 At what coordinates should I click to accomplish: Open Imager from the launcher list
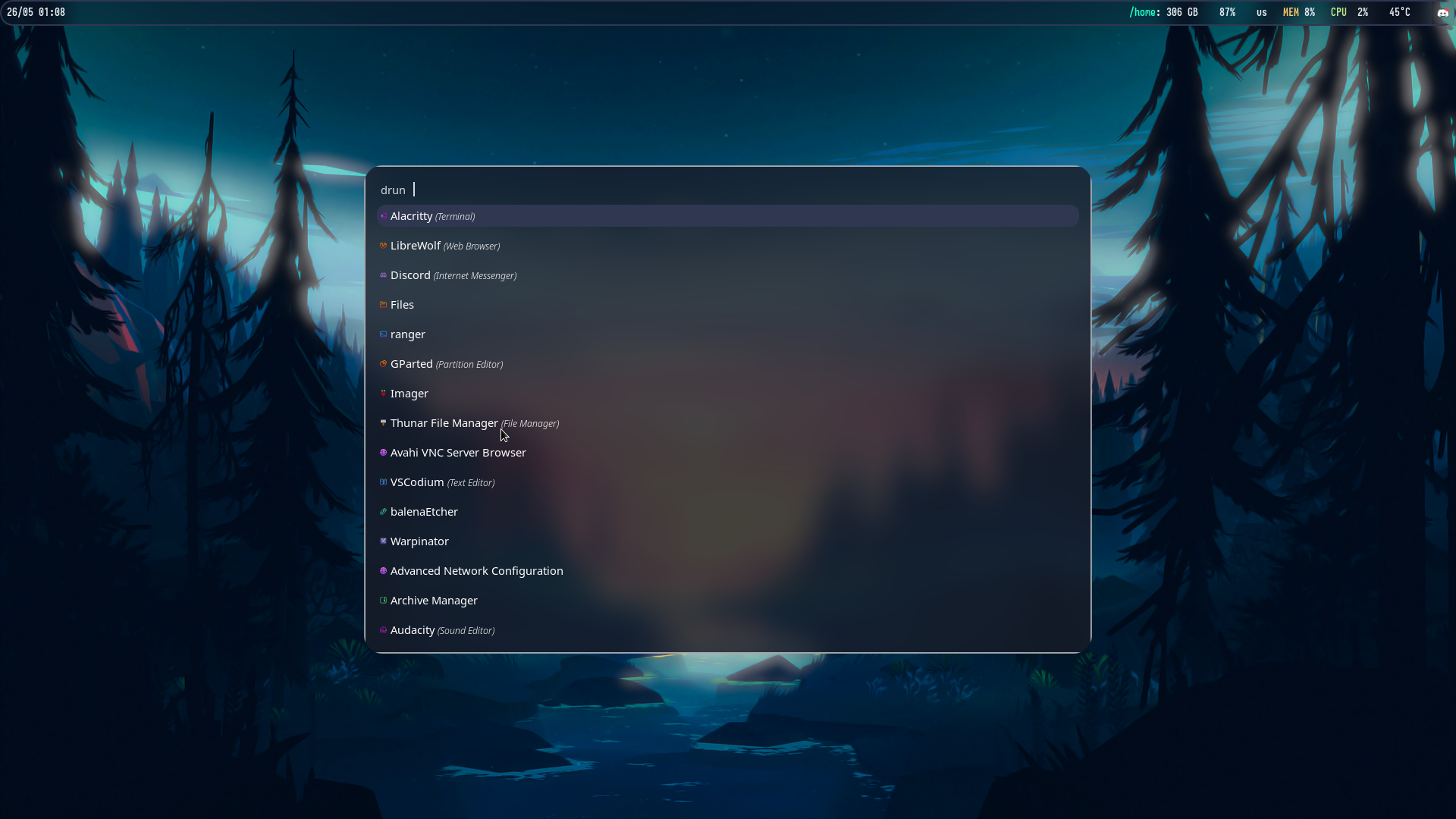pos(409,394)
